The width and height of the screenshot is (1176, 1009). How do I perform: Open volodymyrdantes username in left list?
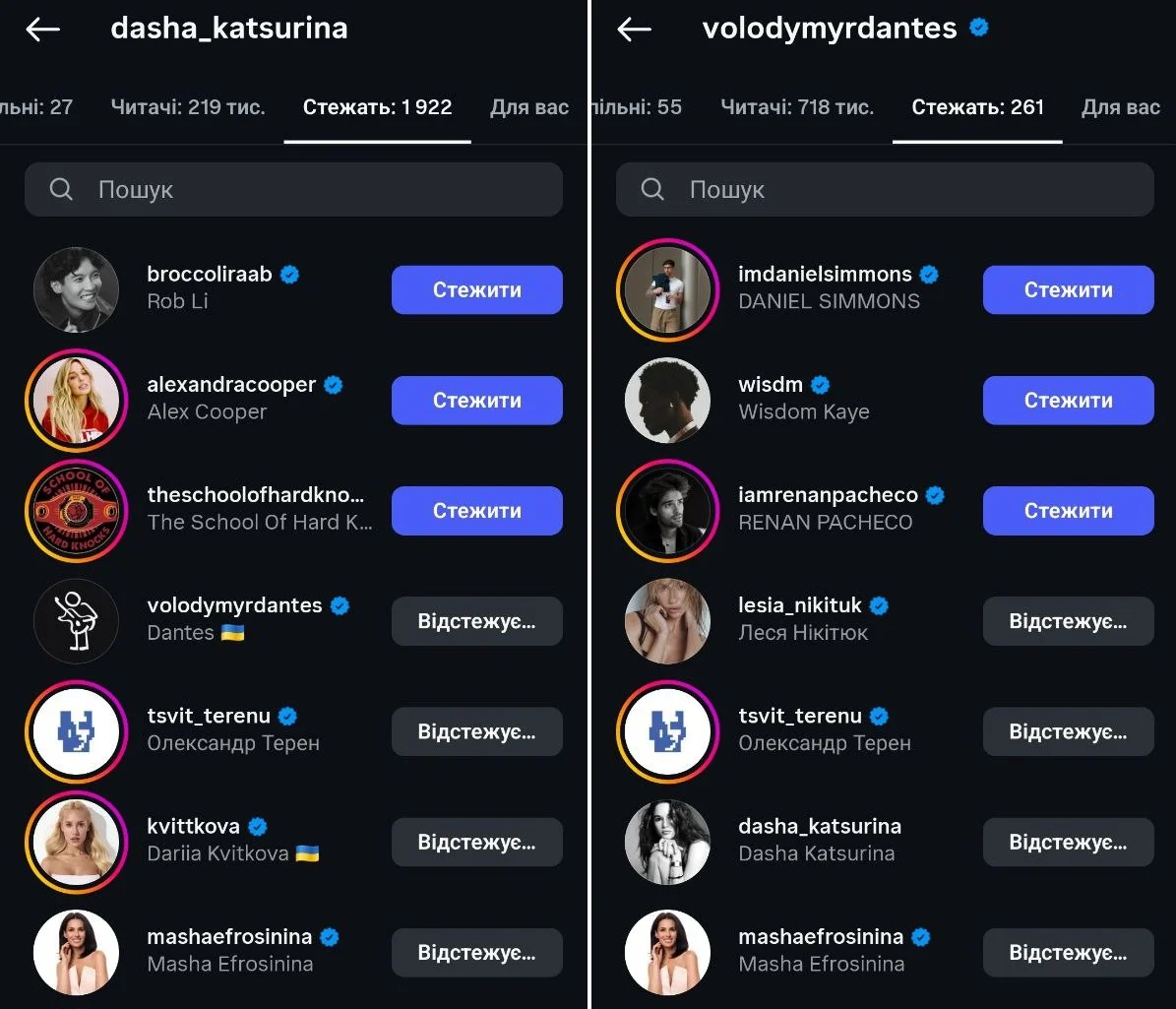(234, 605)
